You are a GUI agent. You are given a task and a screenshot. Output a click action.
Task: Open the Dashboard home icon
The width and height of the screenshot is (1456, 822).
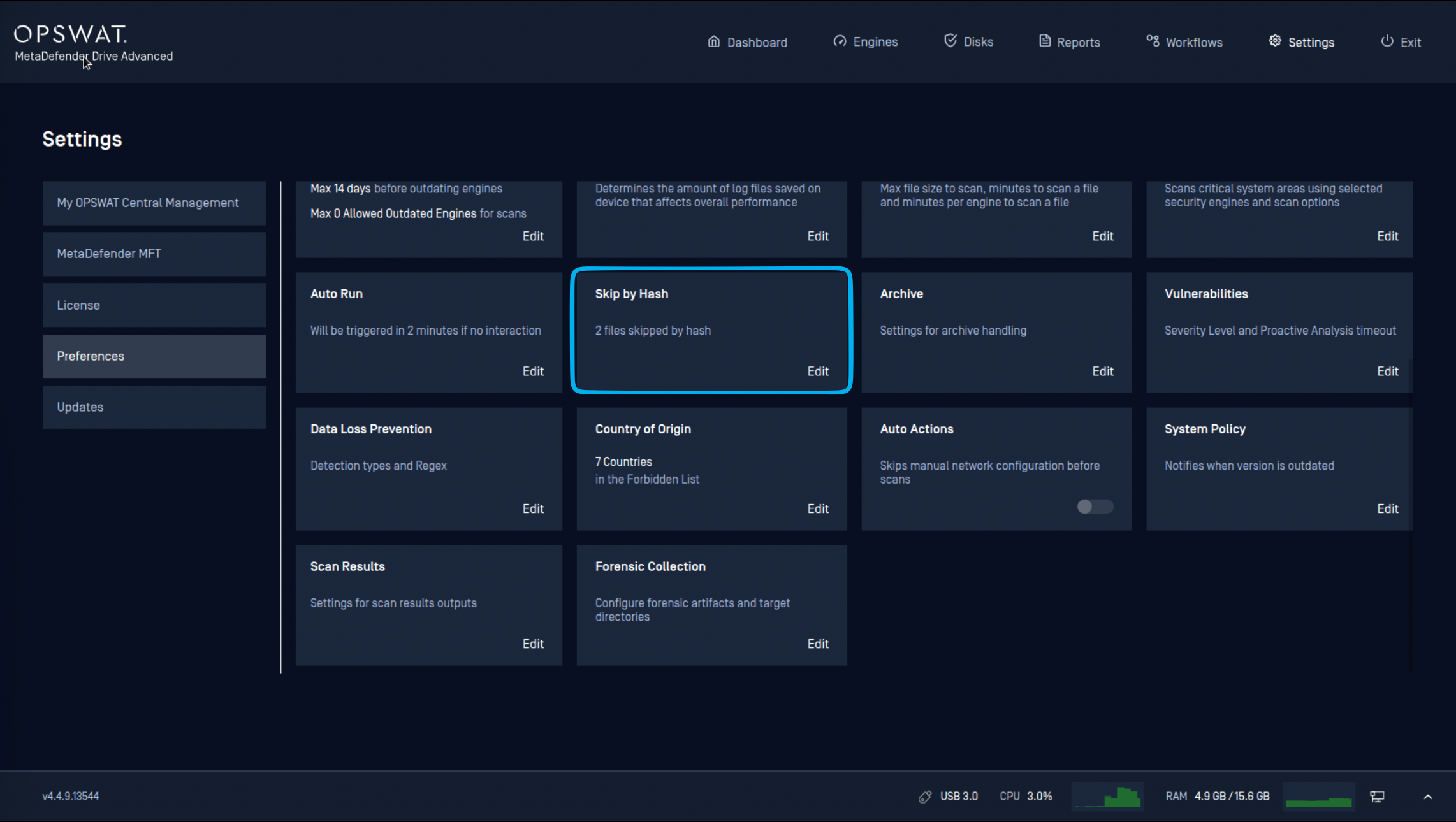[713, 41]
